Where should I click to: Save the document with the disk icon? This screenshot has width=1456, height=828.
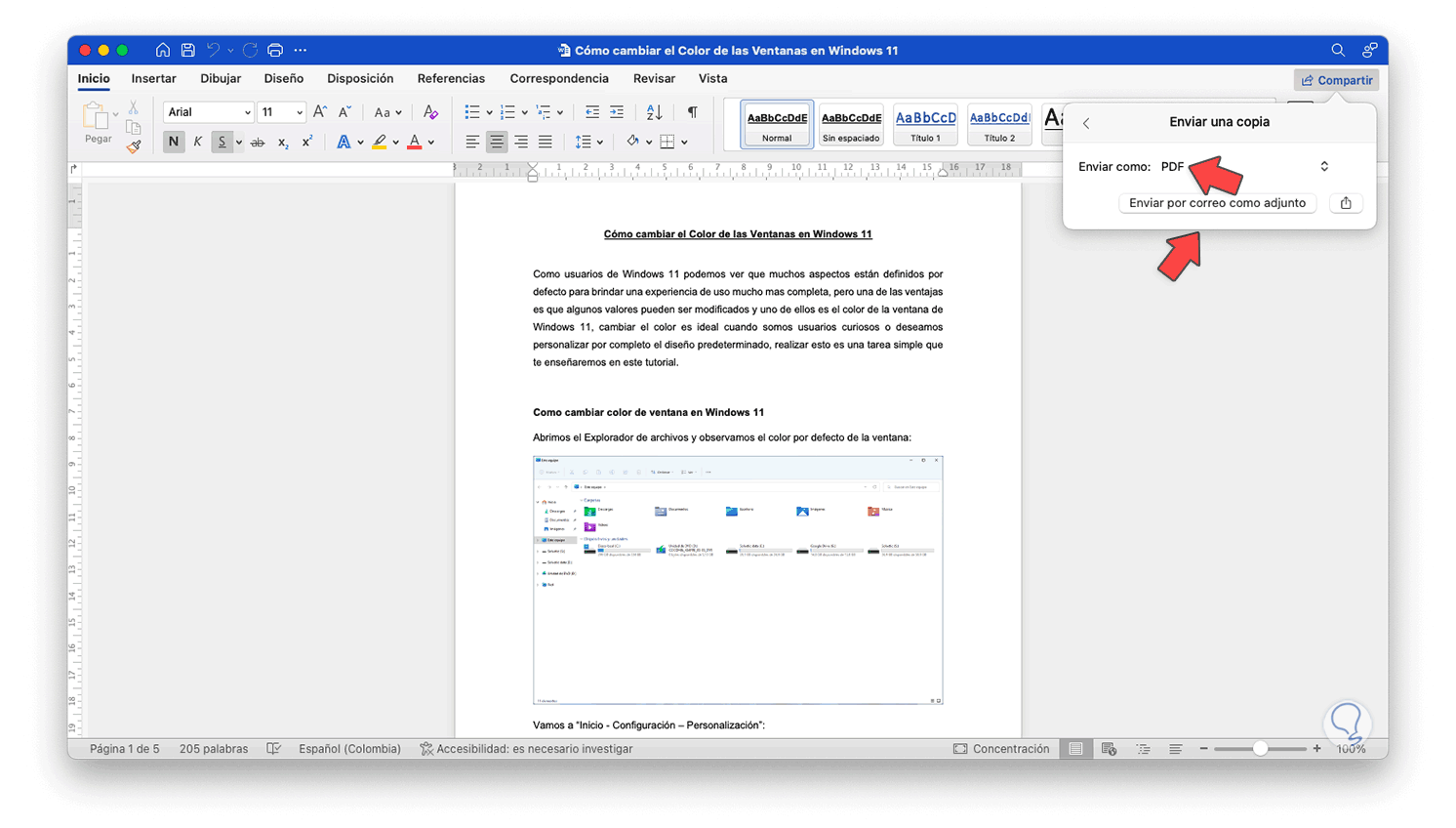188,50
